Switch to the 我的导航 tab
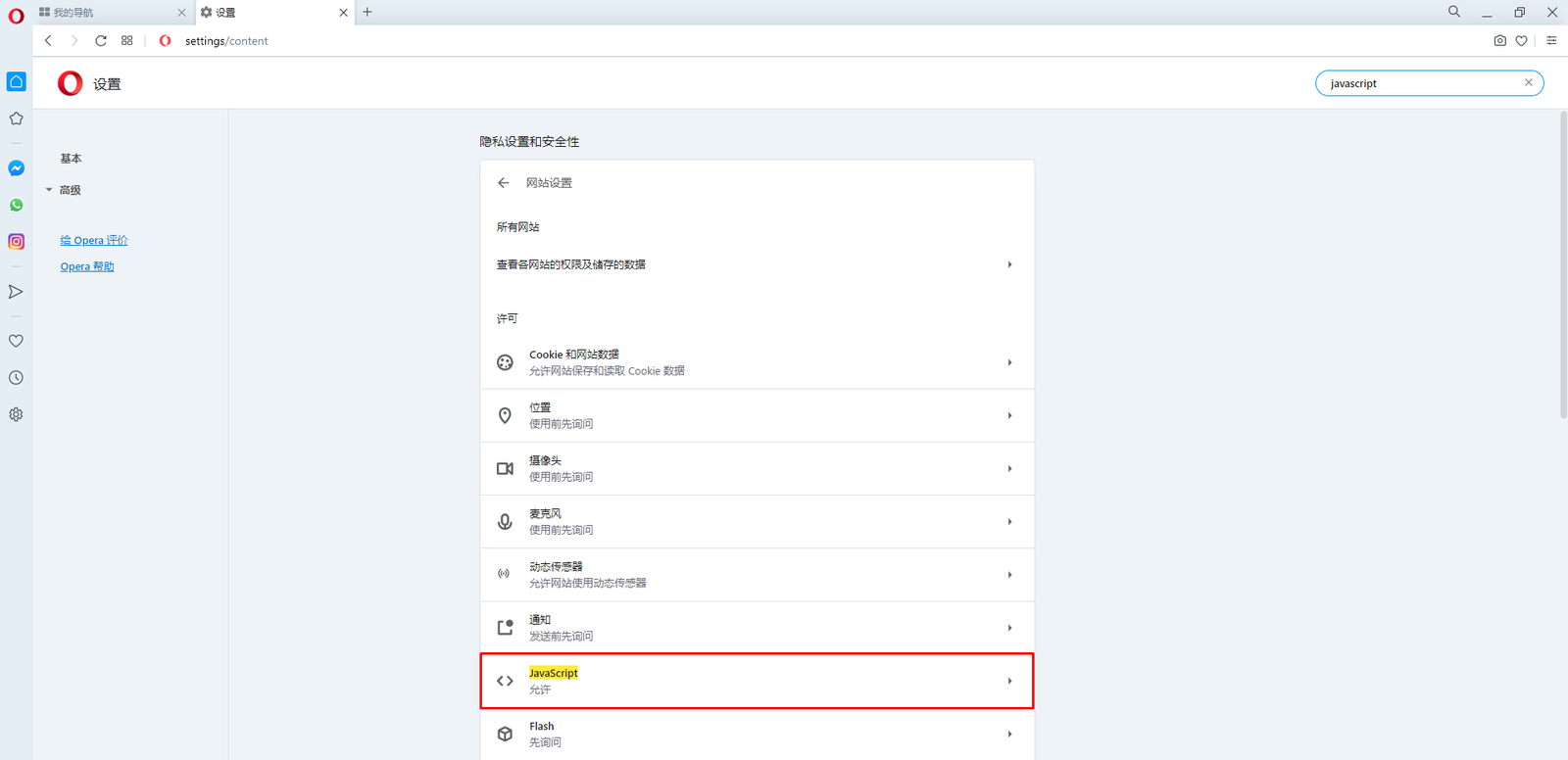 tap(108, 13)
